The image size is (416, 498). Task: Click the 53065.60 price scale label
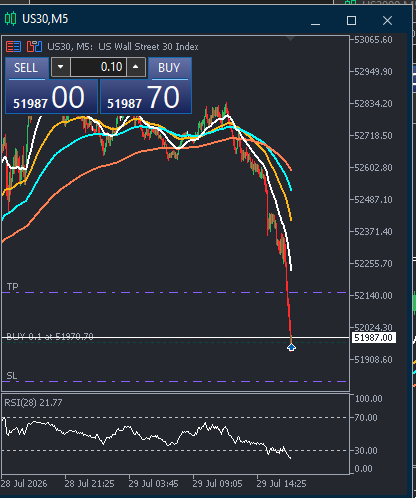(373, 40)
